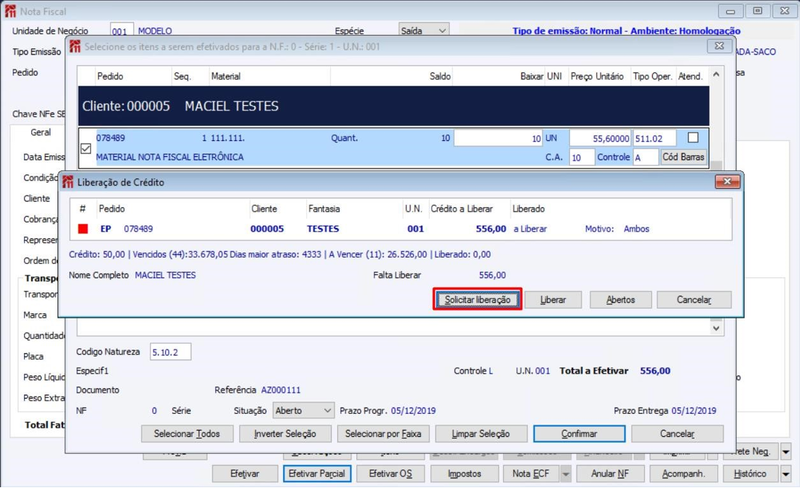Close the Liberação de Crédito dialog
800x490 pixels.
tap(728, 182)
